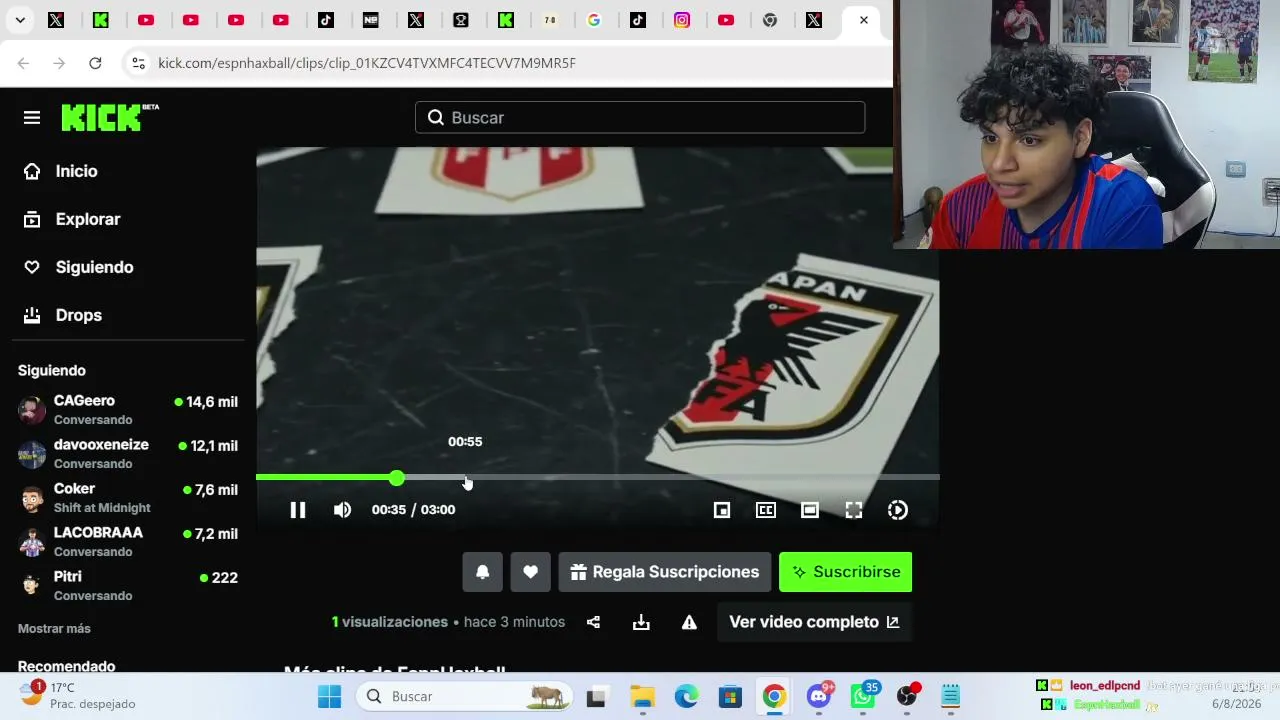Share the clip

coord(593,622)
